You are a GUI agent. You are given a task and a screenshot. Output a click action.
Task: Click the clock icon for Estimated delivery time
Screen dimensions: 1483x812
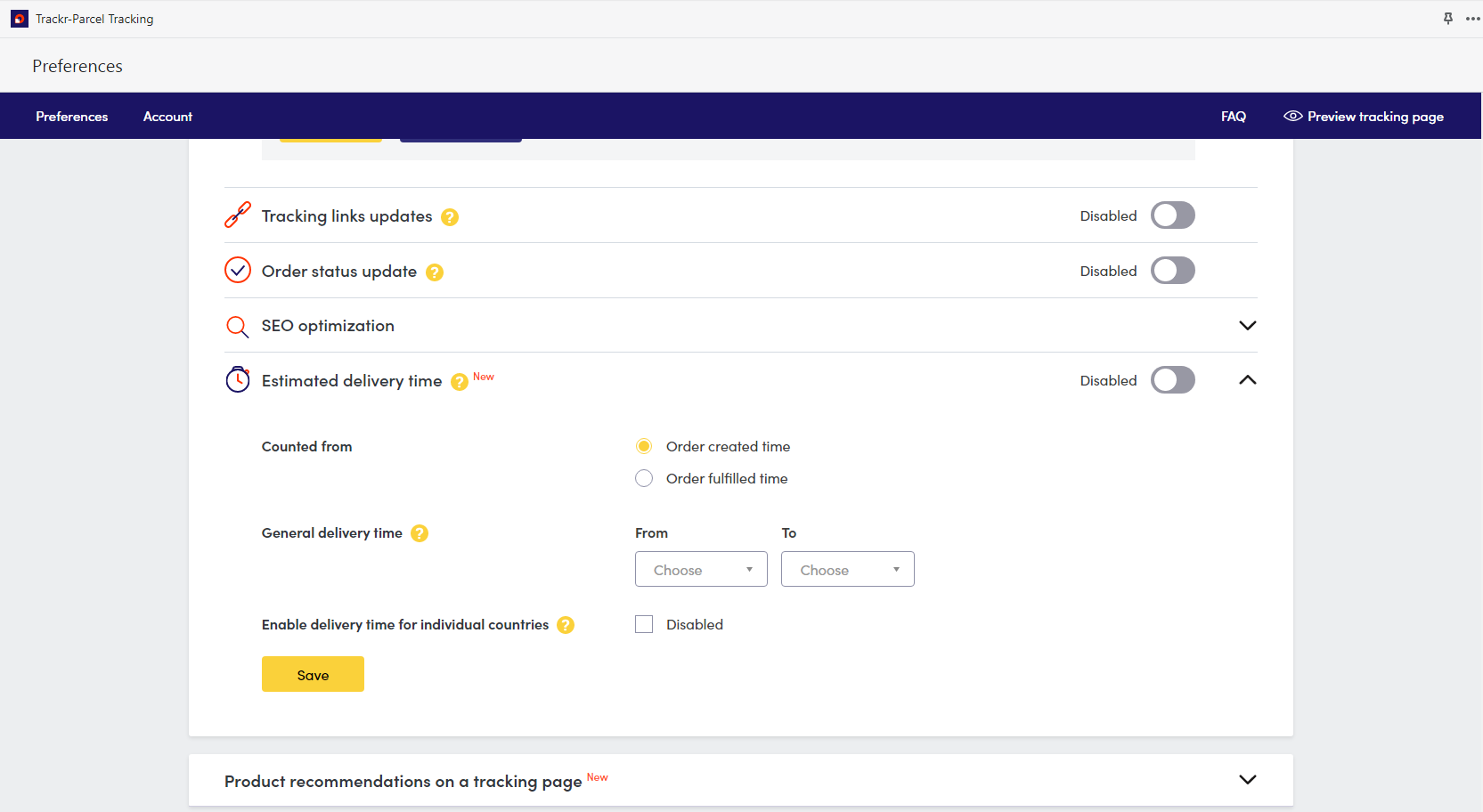238,379
